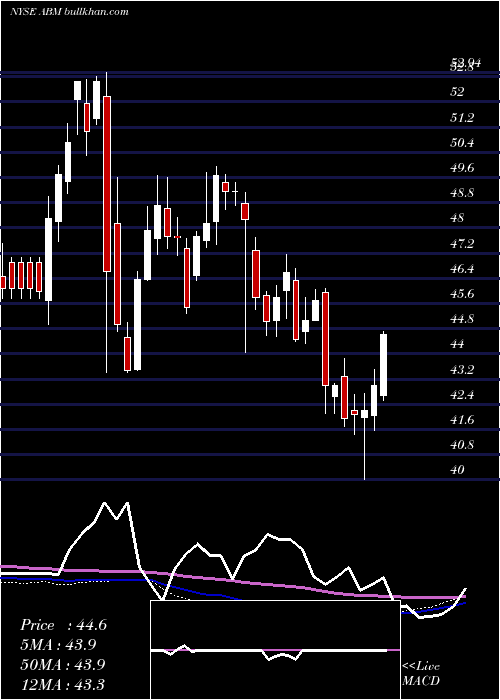
Task: Click the 12MA : 43.3 readout
Action: pyautogui.click(x=62, y=684)
